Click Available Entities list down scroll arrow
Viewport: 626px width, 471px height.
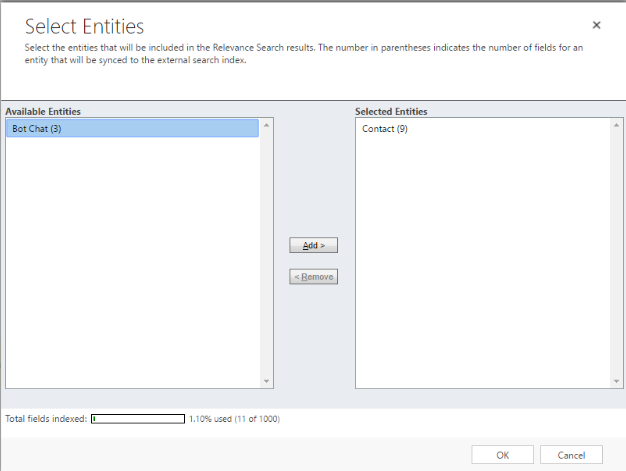[266, 382]
